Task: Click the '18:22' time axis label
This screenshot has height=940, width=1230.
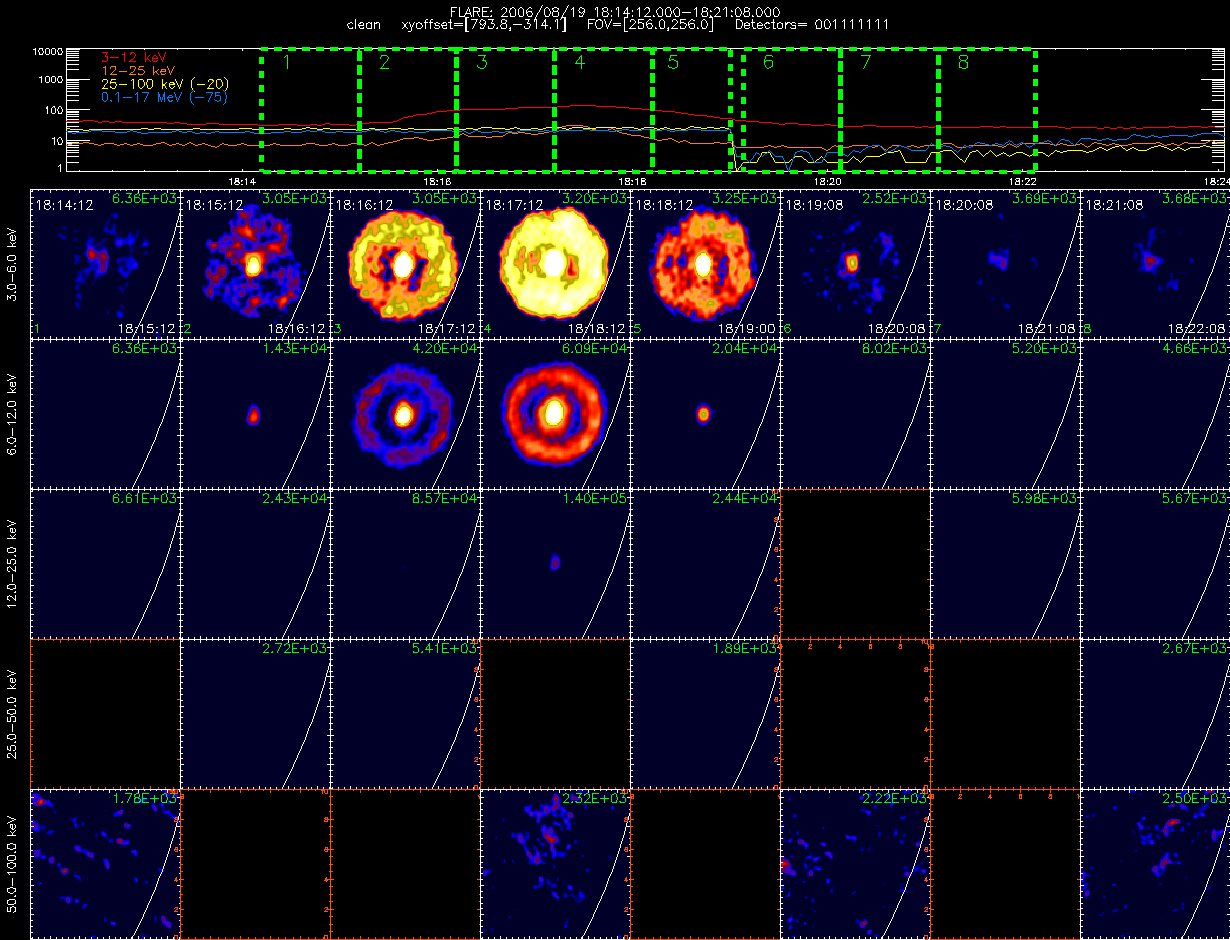Action: pos(1022,182)
